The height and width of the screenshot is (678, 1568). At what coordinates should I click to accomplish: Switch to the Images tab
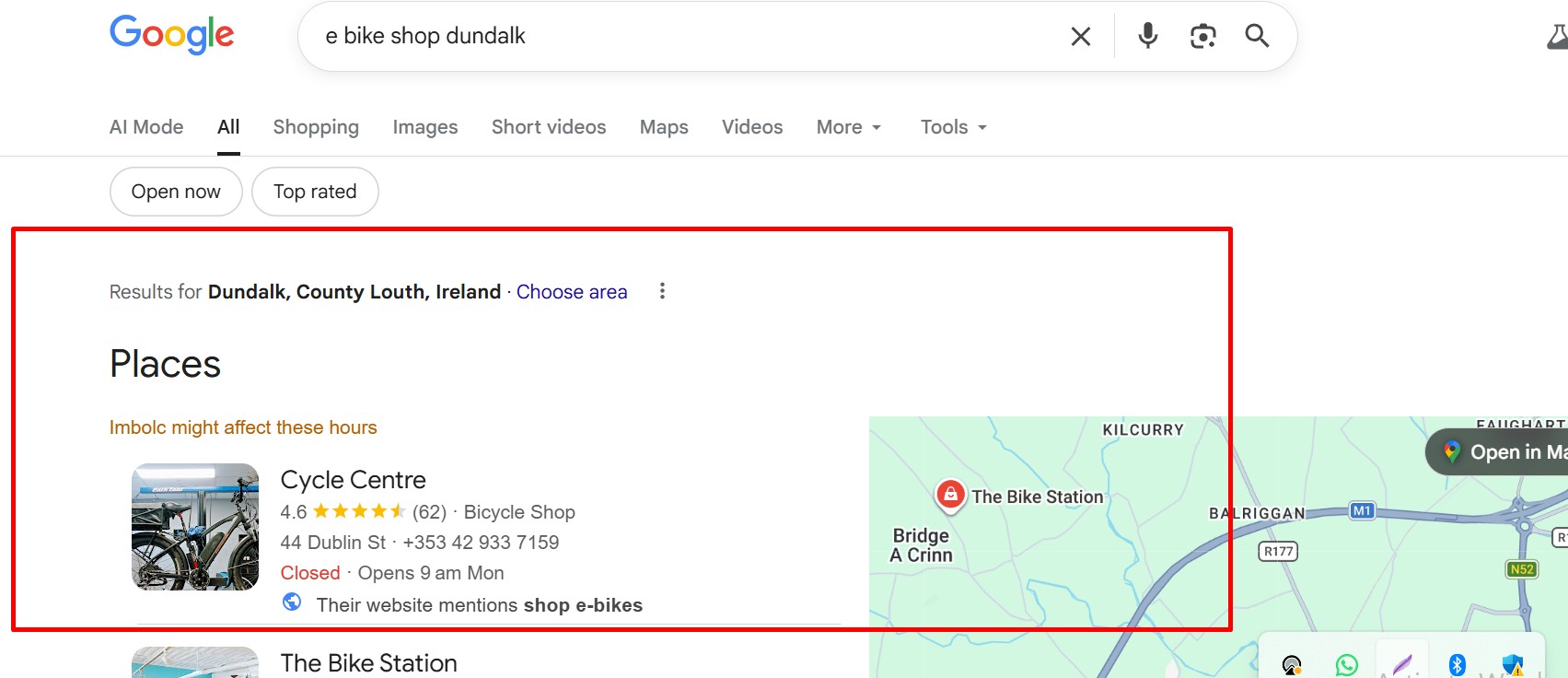coord(424,127)
